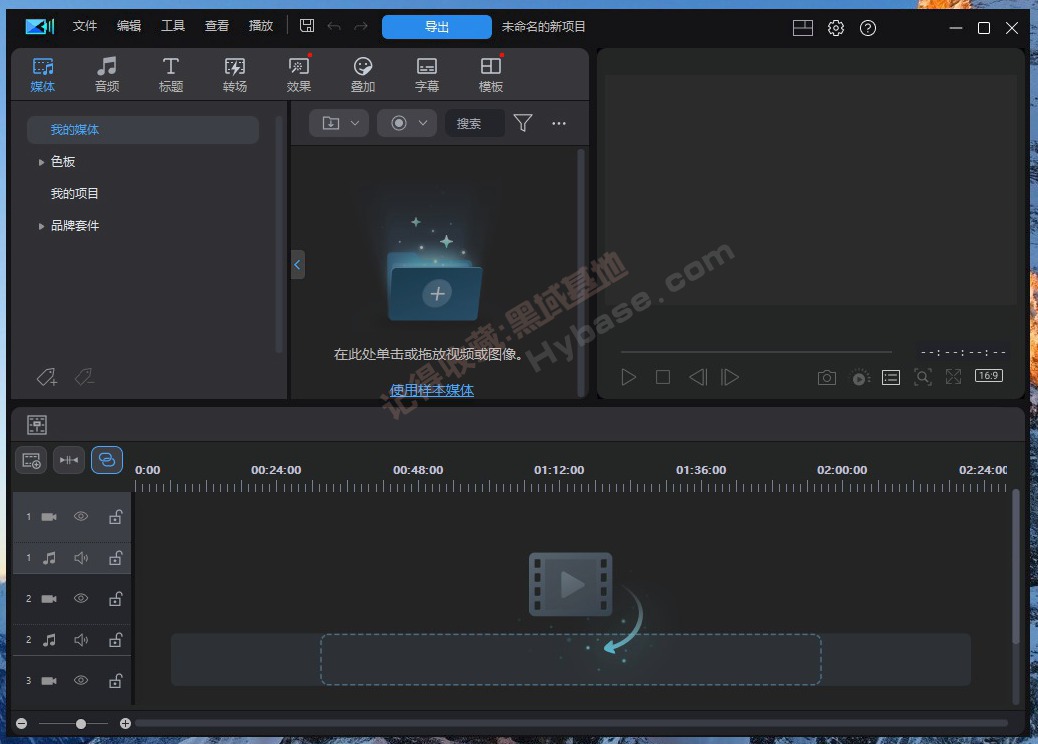The image size is (1038, 744).
Task: Open the 模板 (Templates) panel
Action: (x=490, y=73)
